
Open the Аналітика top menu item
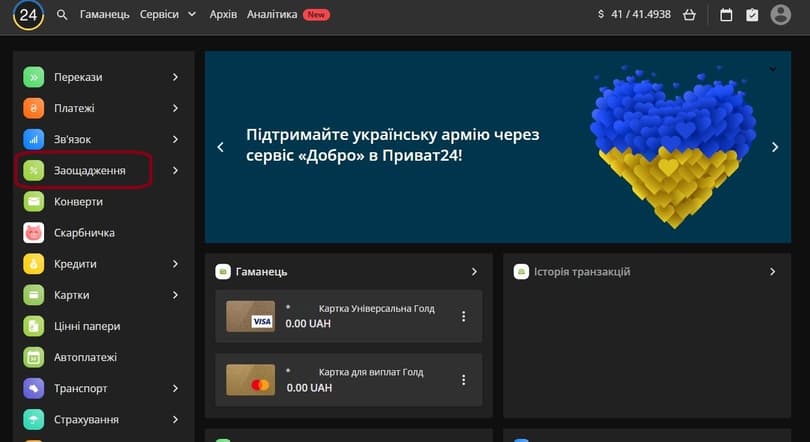(272, 14)
